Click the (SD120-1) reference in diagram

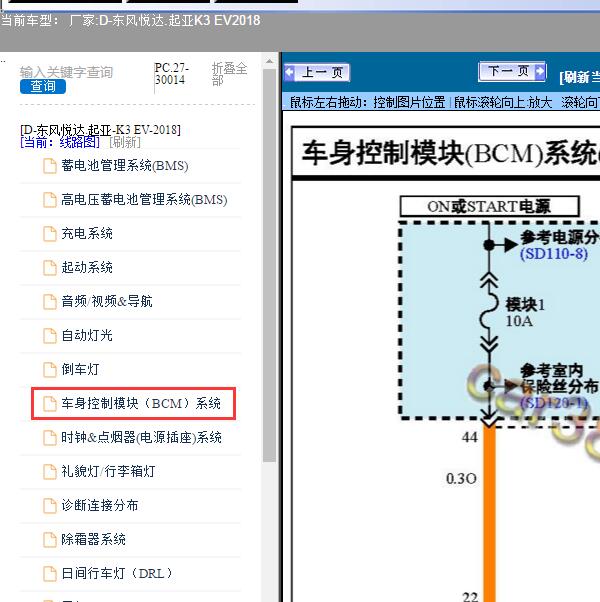(x=554, y=403)
